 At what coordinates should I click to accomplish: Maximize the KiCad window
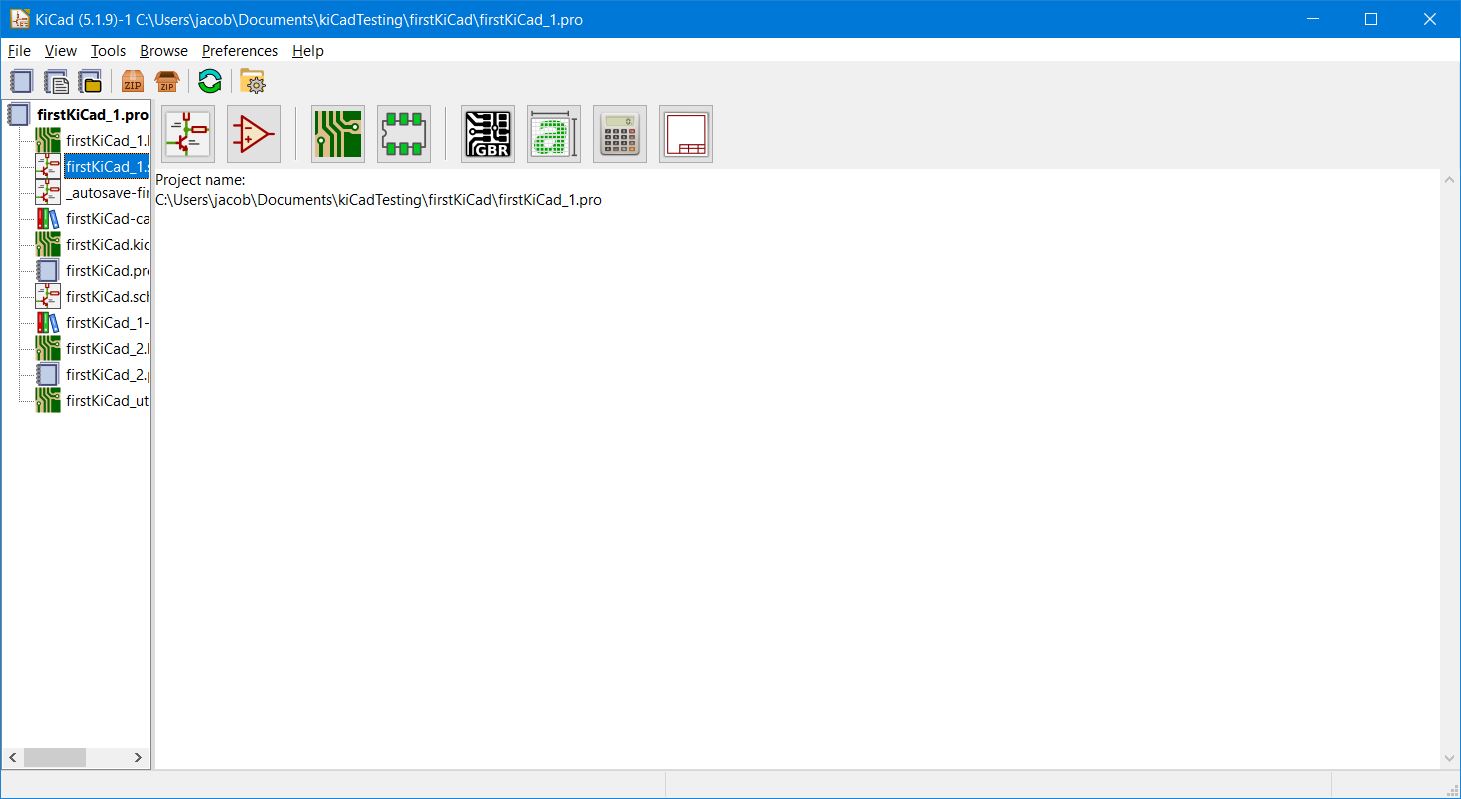(x=1371, y=19)
